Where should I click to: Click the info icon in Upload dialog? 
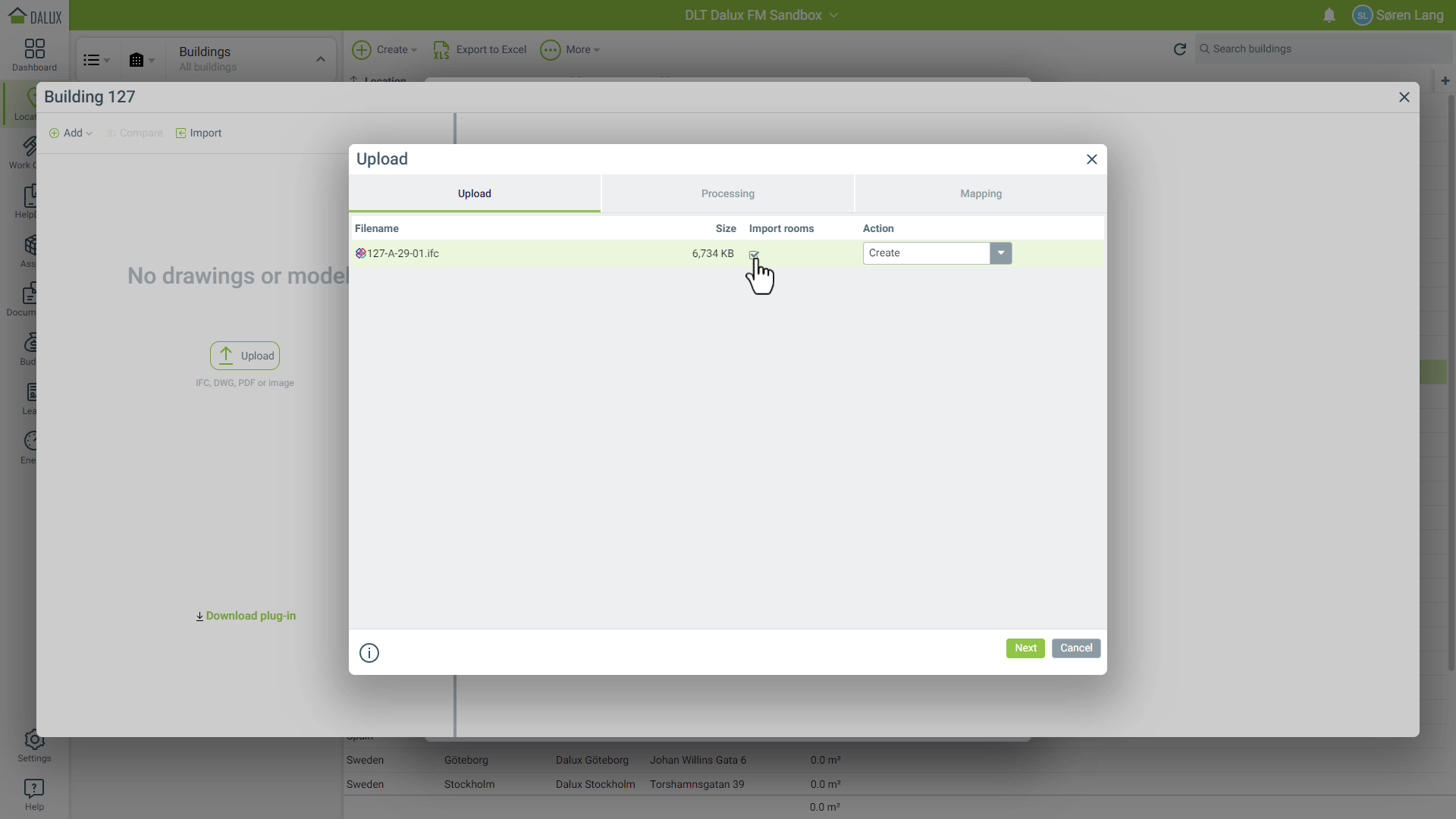[x=369, y=653]
